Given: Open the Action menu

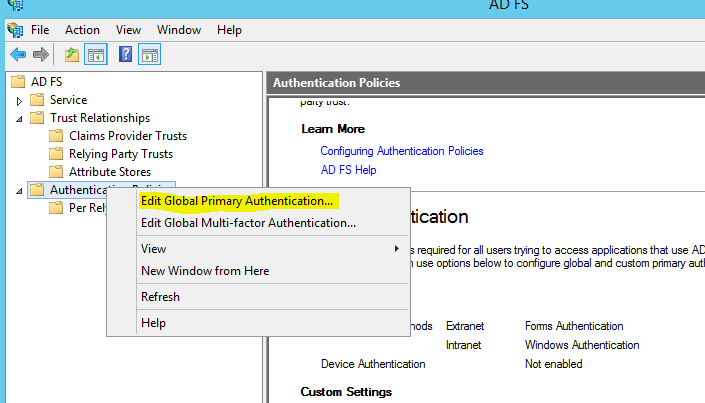Looking at the screenshot, I should (82, 30).
